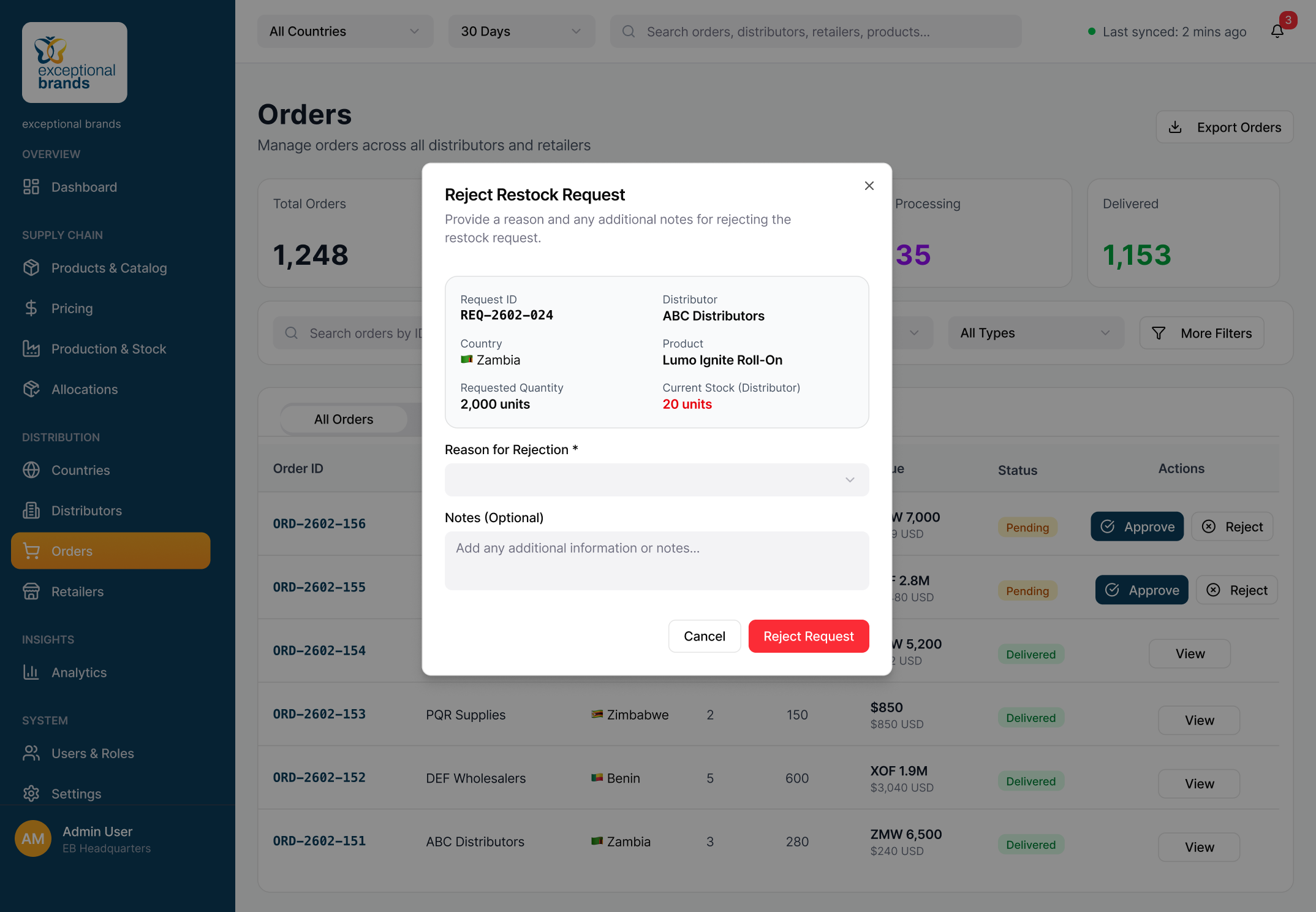Click the exceptional brands logo
Screen dimensions: 1316x912
coord(75,63)
